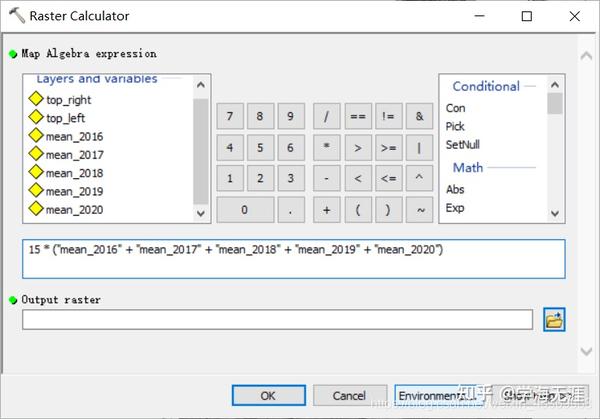The height and width of the screenshot is (419, 600).
Task: Choose the Abs math function
Action: pyautogui.click(x=455, y=189)
